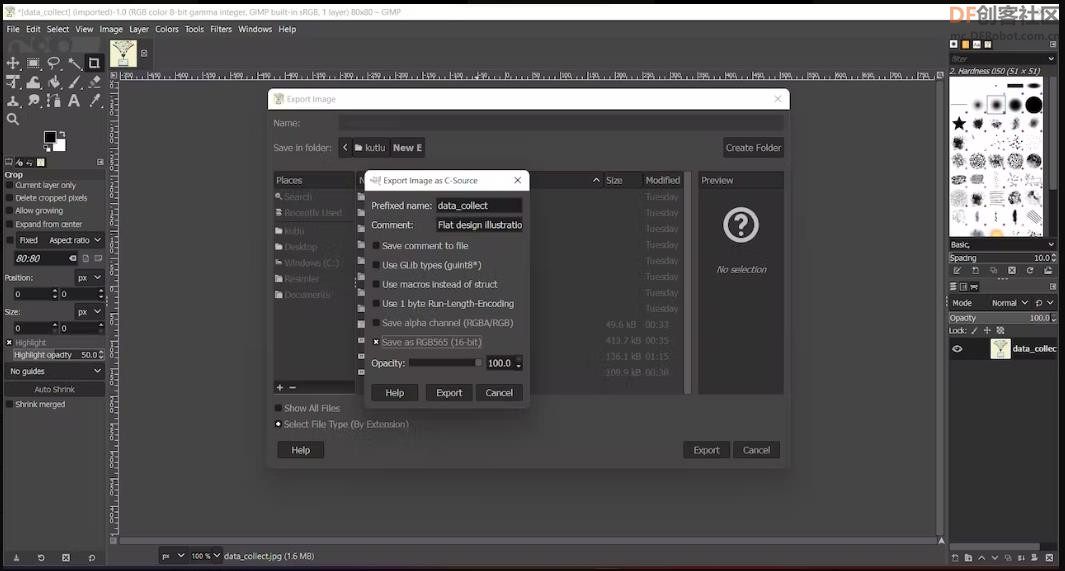Open the Aspect ratio dropdown
Screen dimensions: 1065x571
(x=75, y=240)
